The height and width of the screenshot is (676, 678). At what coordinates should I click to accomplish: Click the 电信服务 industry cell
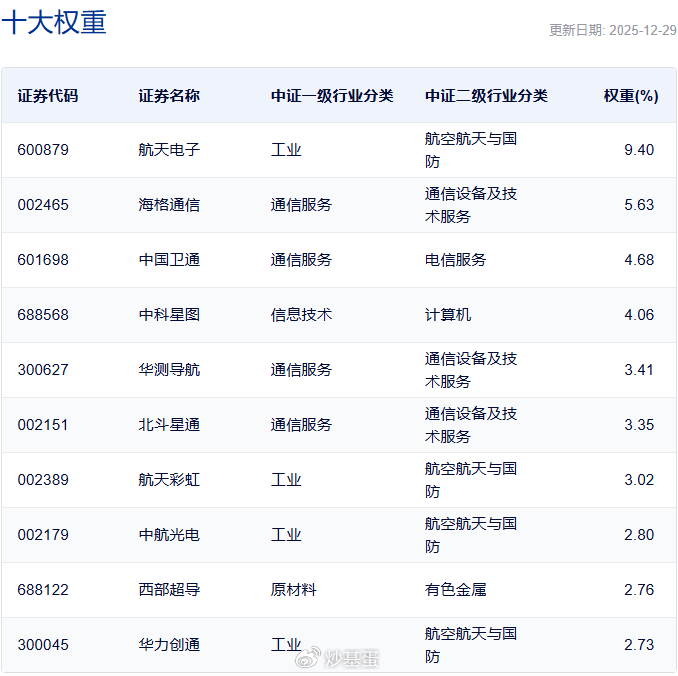pos(455,260)
